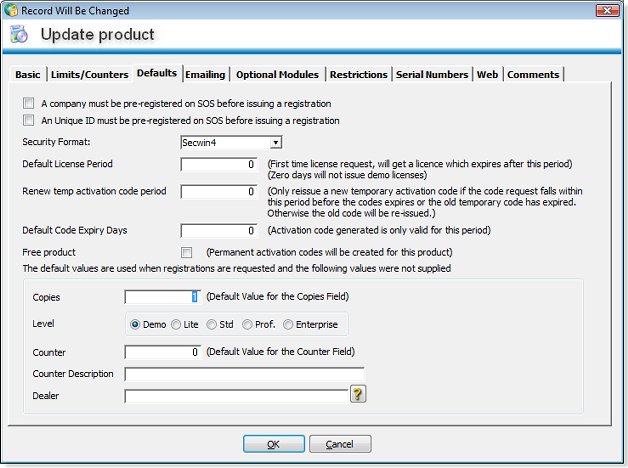628x468 pixels.
Task: Enable company must be pre-registered checkbox
Action: [27, 103]
